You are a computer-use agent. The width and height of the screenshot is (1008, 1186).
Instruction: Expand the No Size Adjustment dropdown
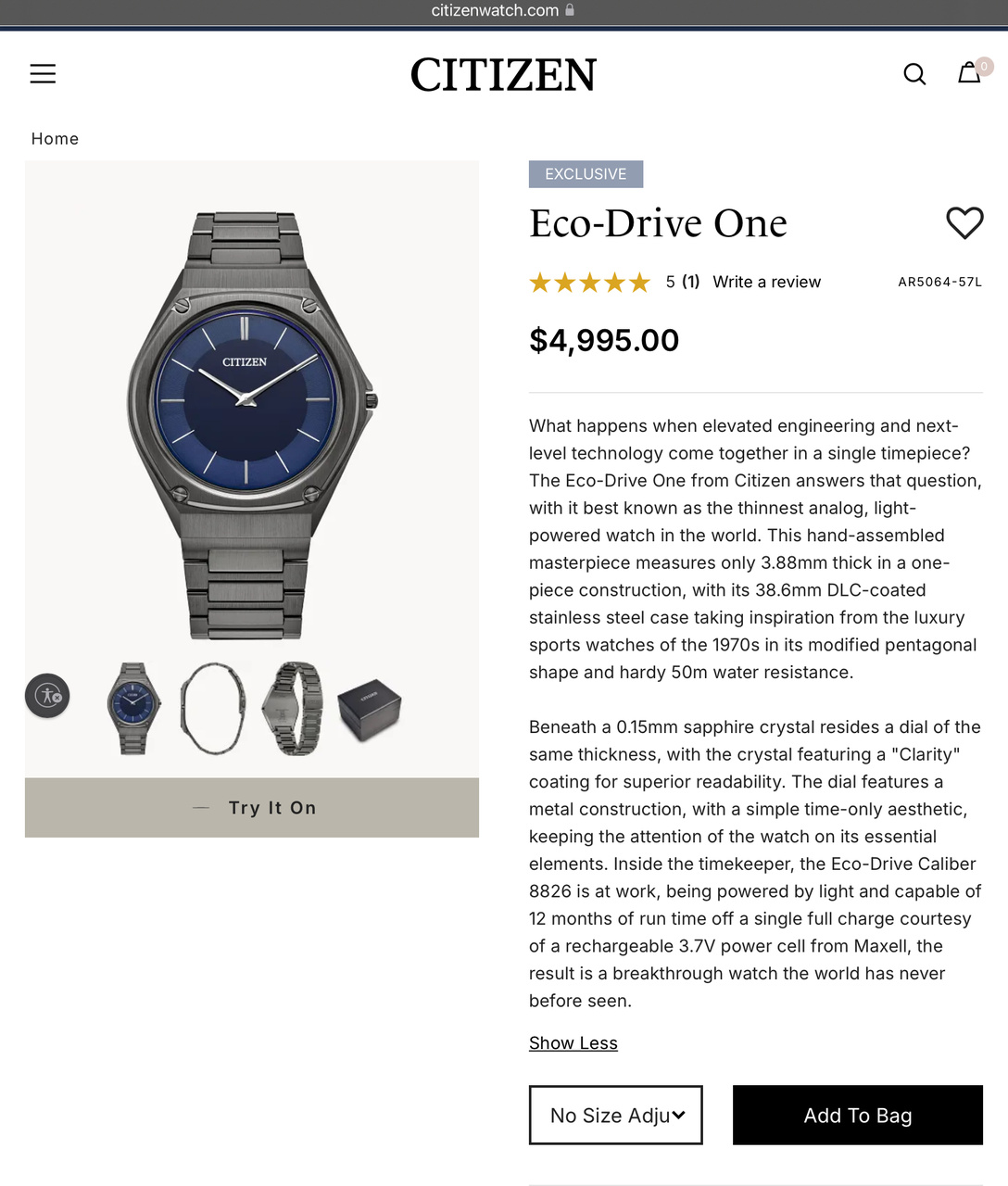[616, 1115]
